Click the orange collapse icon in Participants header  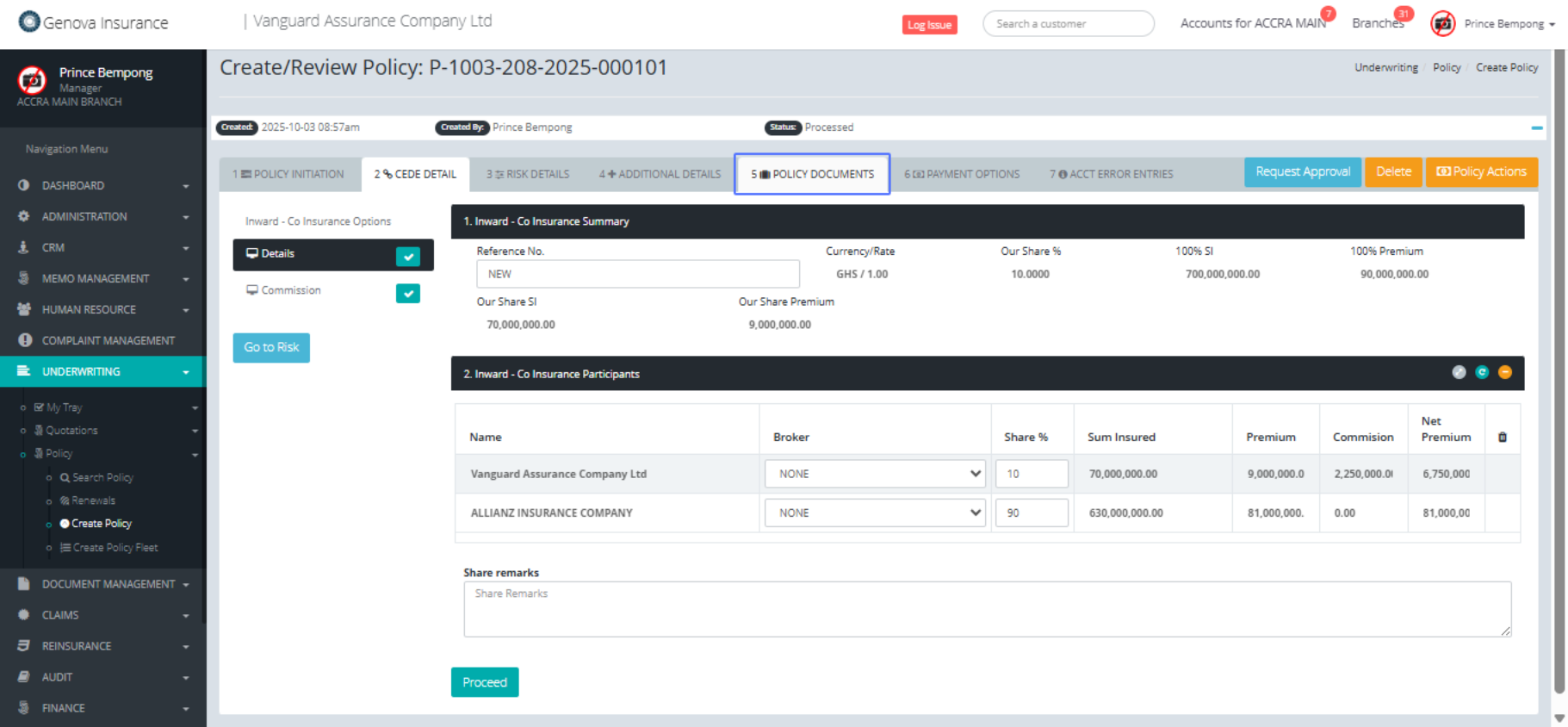pos(1505,372)
